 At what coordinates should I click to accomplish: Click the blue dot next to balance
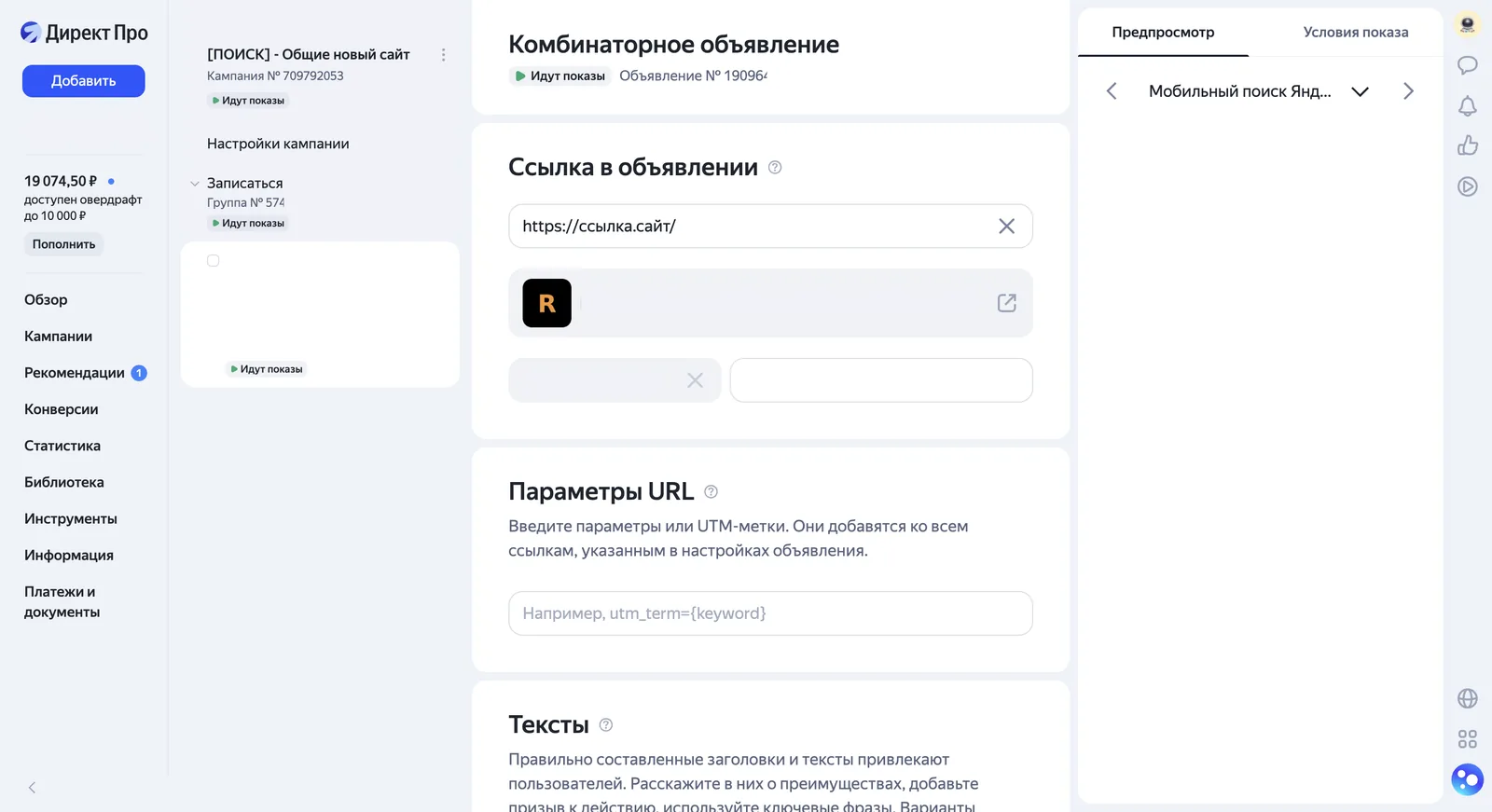tap(111, 181)
